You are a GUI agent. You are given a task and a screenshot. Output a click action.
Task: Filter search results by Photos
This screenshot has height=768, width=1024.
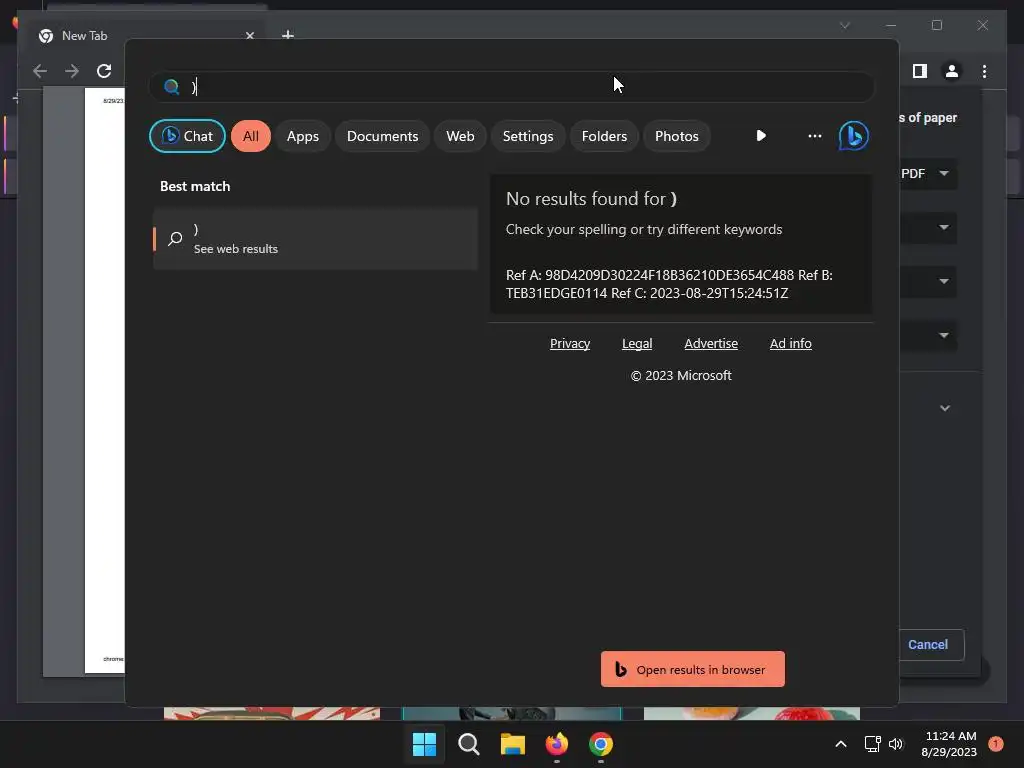click(677, 136)
